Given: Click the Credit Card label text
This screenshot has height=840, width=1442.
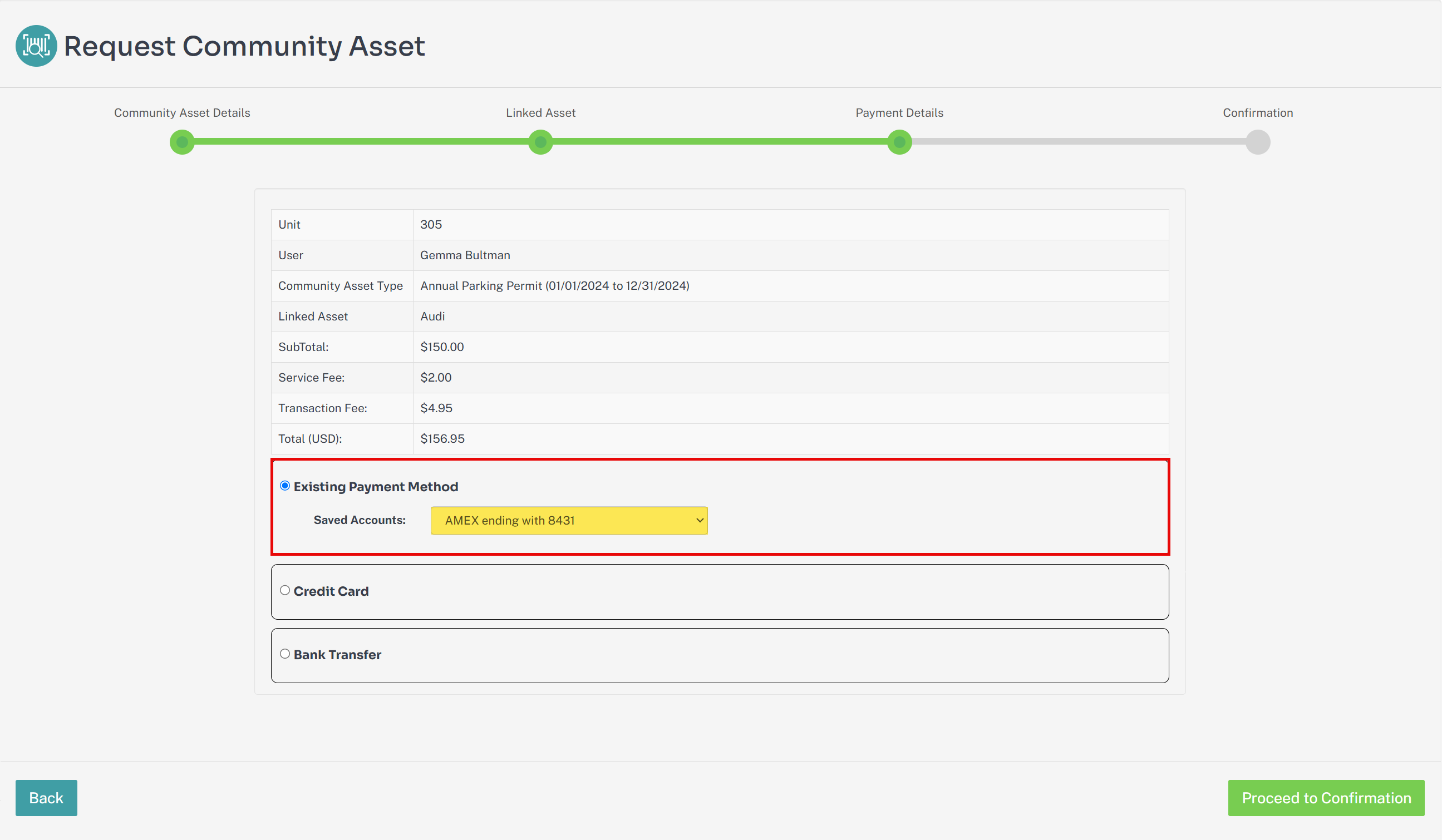Looking at the screenshot, I should pos(331,591).
